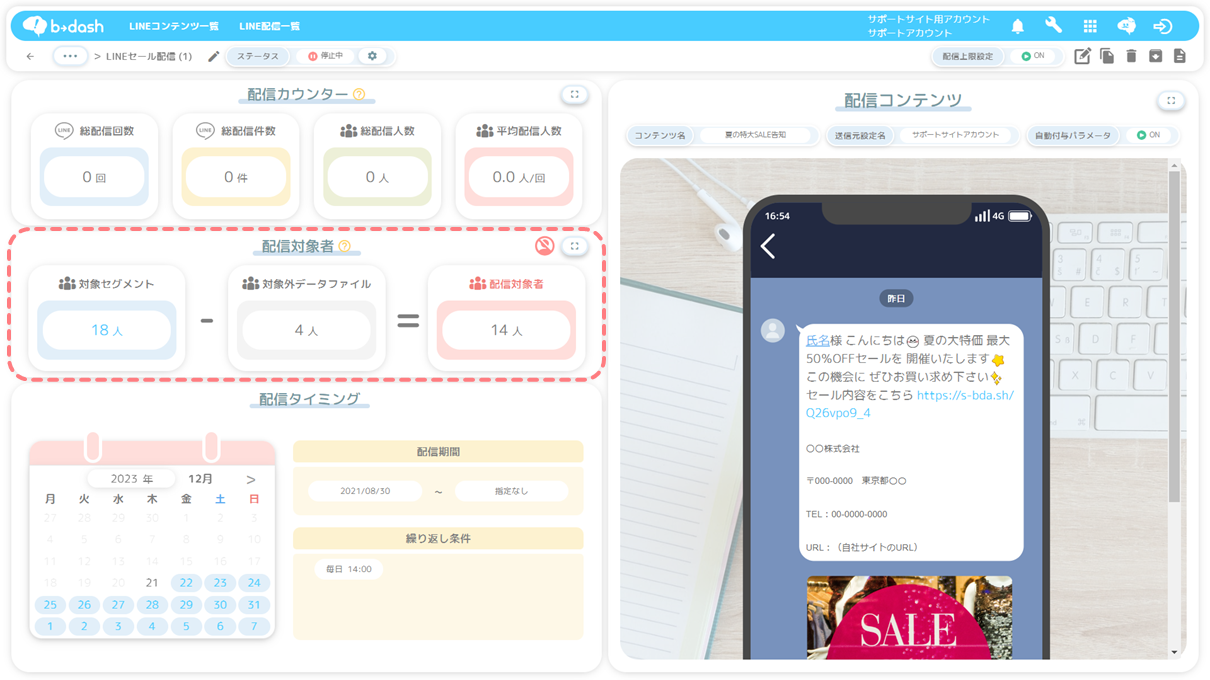Click the trash delete icon
Image resolution: width=1210 pixels, height=680 pixels.
(x=1131, y=56)
